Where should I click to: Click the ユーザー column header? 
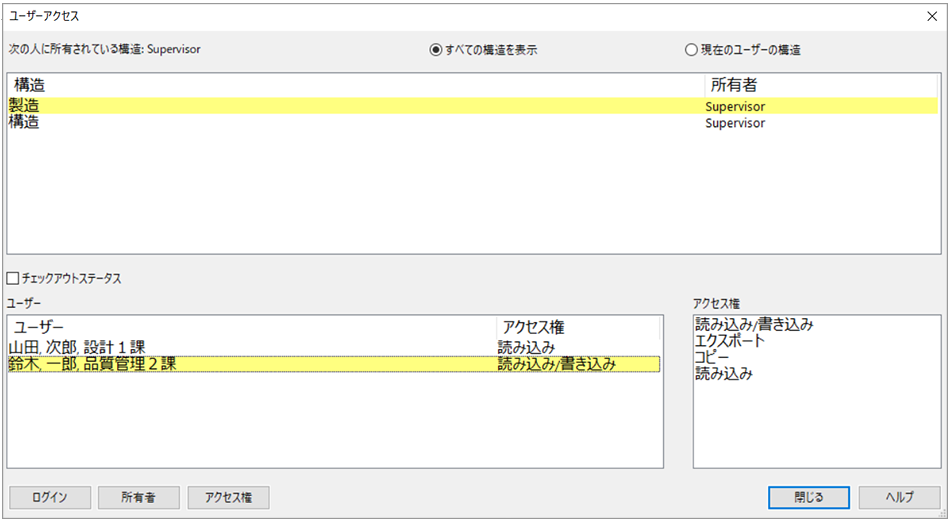coord(252,328)
